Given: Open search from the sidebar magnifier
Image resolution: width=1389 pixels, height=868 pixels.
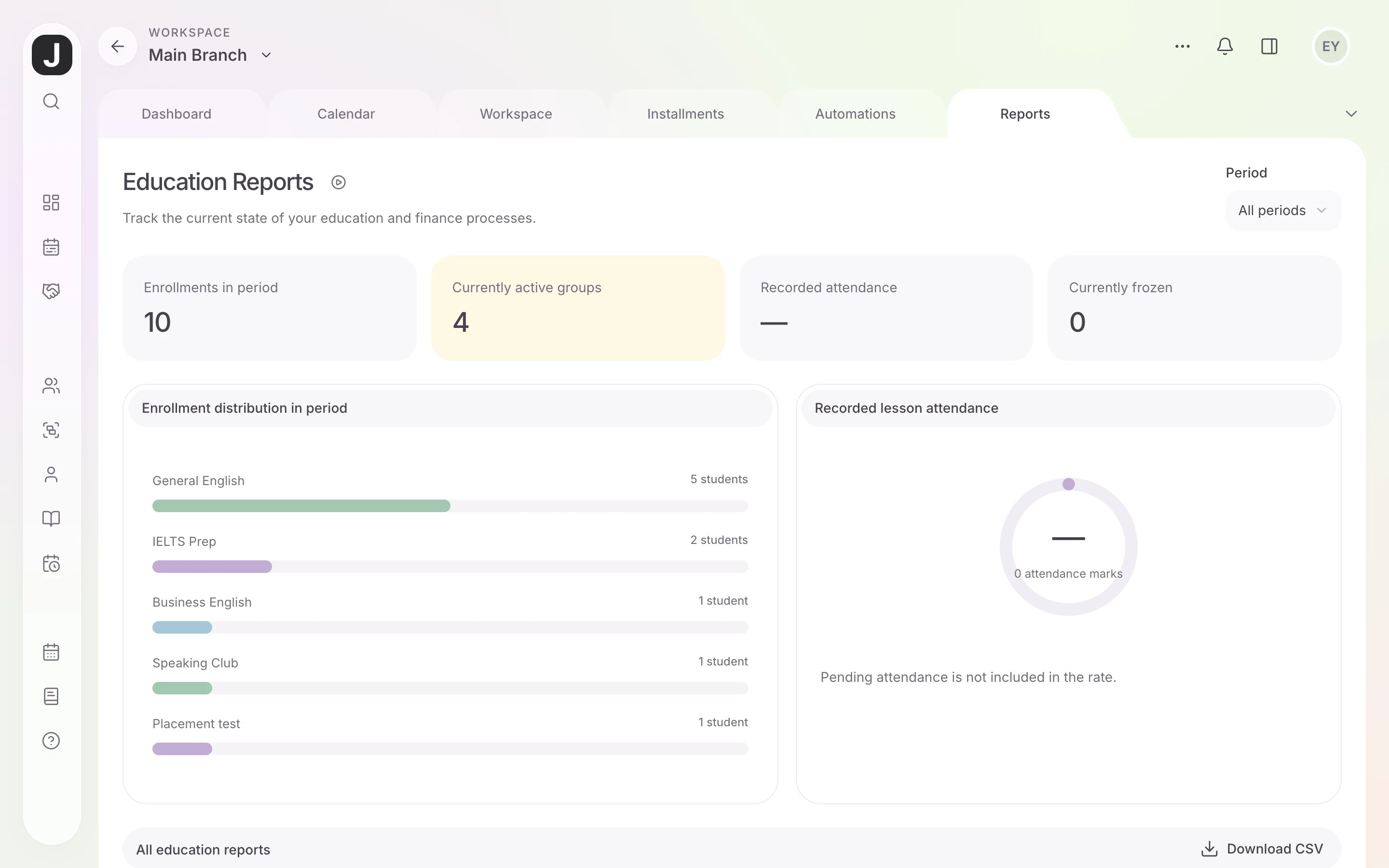Looking at the screenshot, I should (x=51, y=102).
